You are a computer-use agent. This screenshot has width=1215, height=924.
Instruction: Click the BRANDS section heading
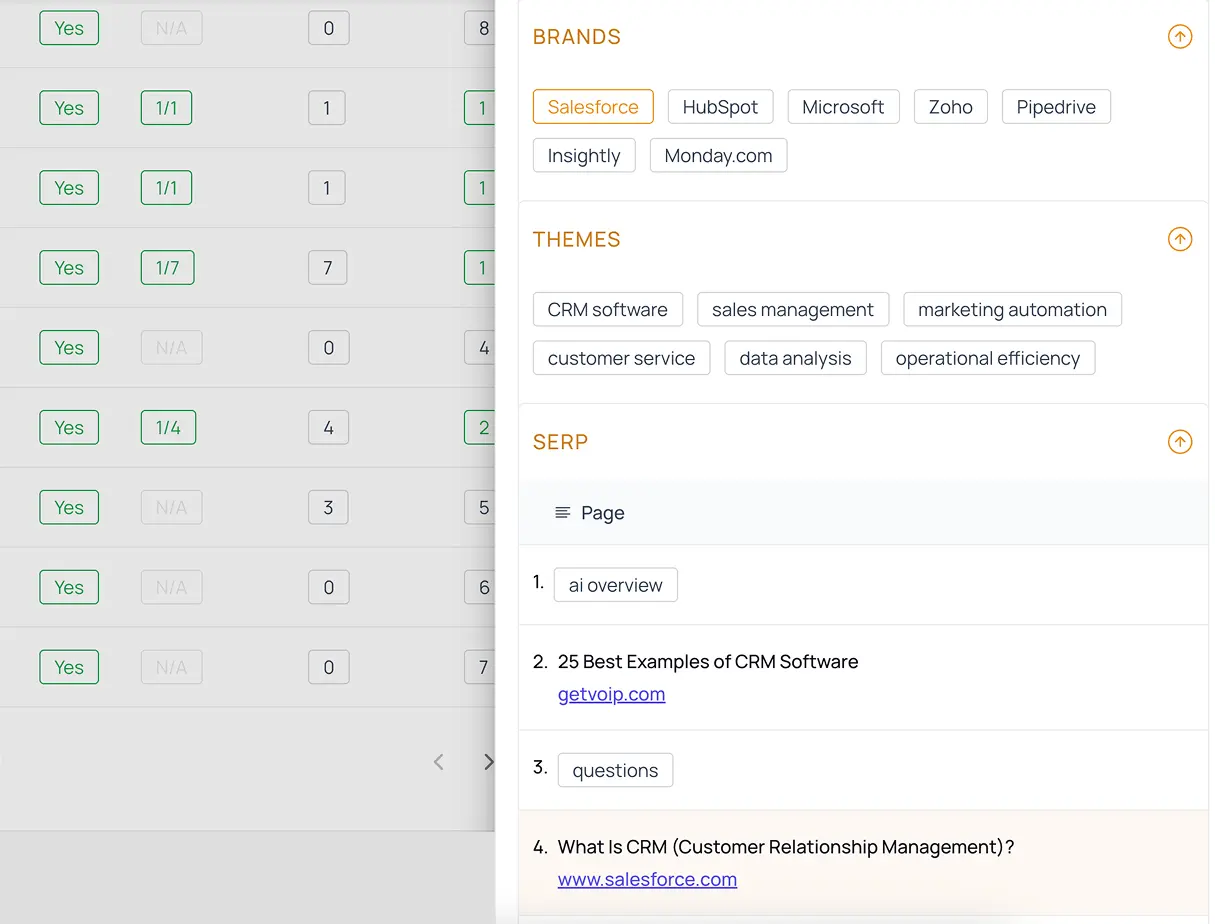click(x=577, y=37)
